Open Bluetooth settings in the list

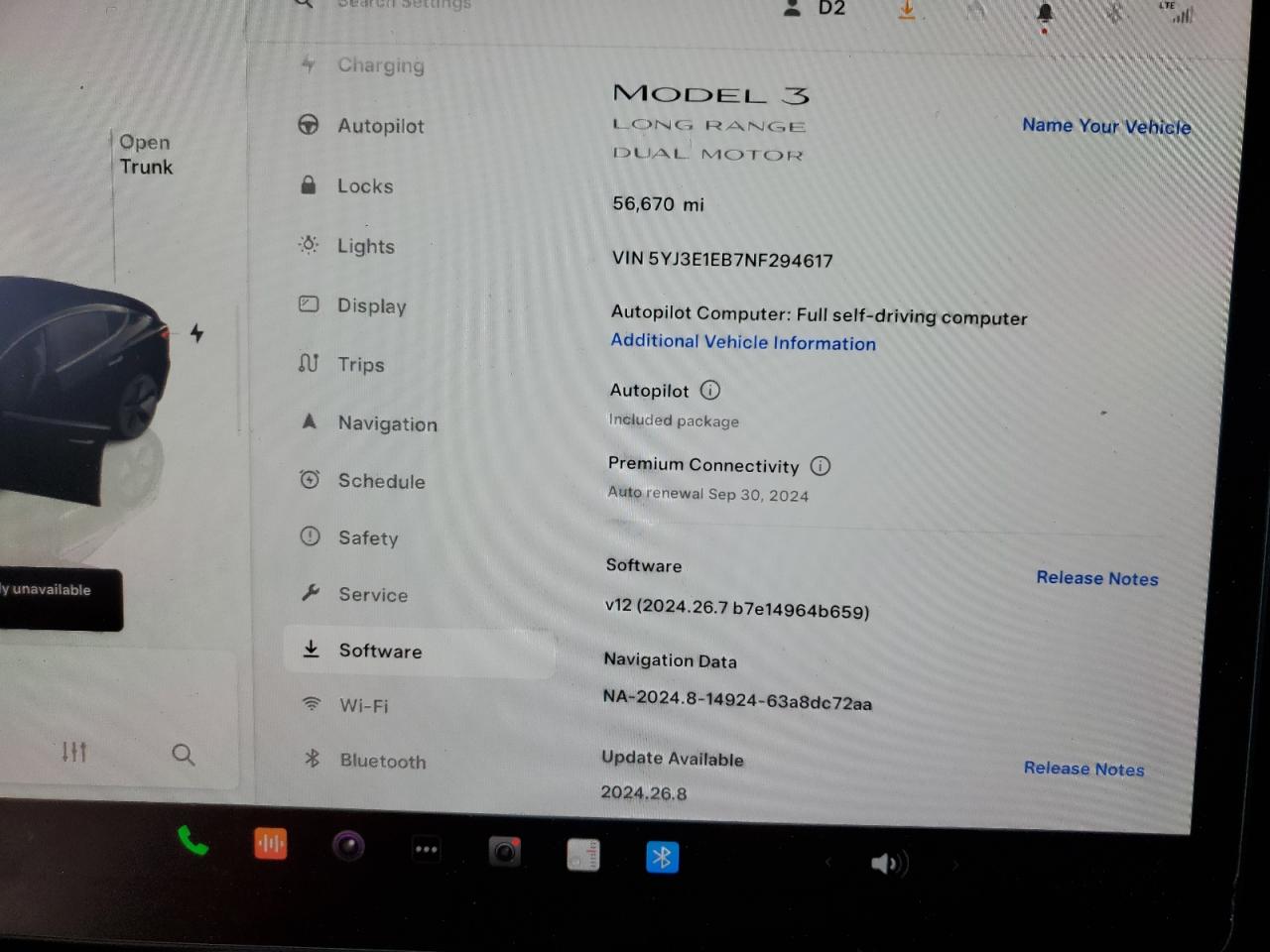[364, 761]
